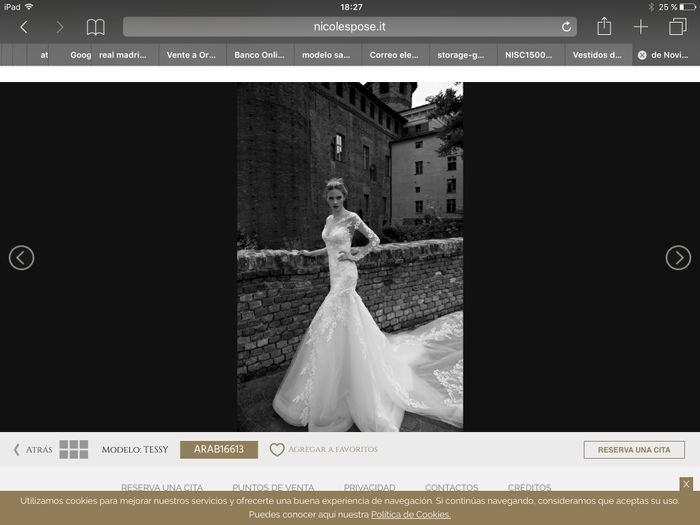Click Agregar a Favoritos link
Viewport: 700px width, 525px height.
(x=333, y=449)
